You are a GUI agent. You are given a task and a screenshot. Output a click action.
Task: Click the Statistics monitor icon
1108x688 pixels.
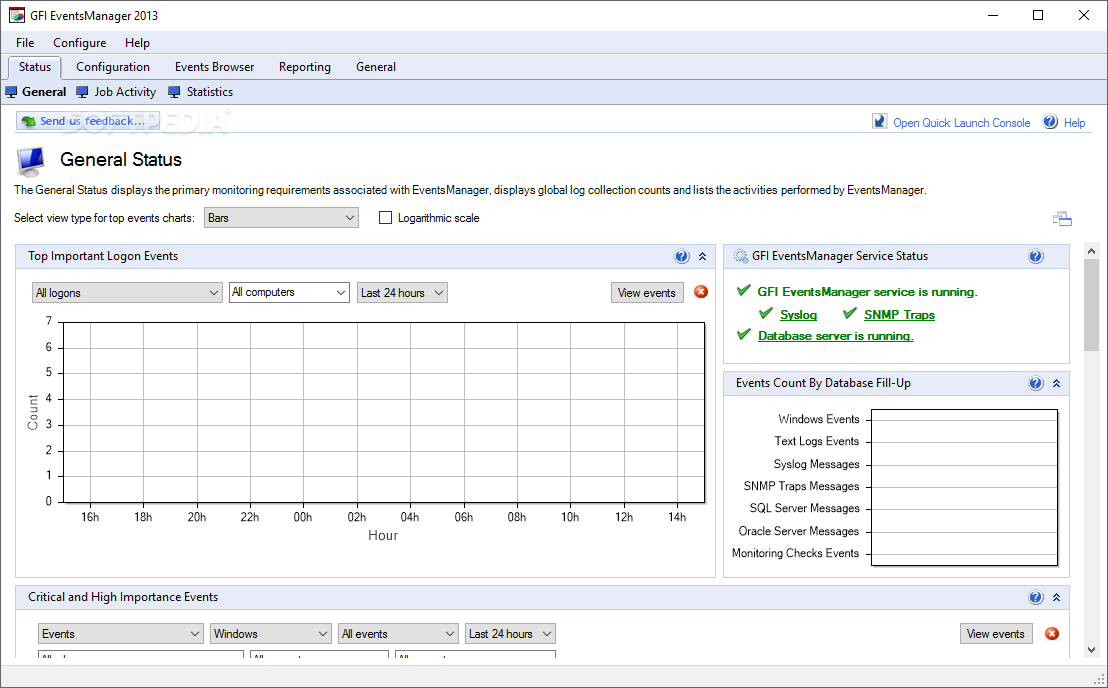tap(175, 92)
